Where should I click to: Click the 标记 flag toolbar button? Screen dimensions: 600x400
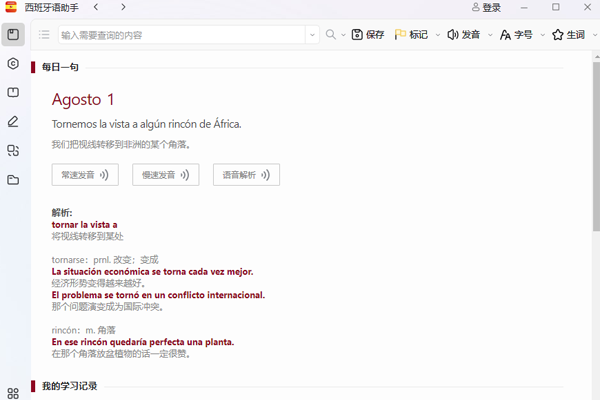[411, 34]
